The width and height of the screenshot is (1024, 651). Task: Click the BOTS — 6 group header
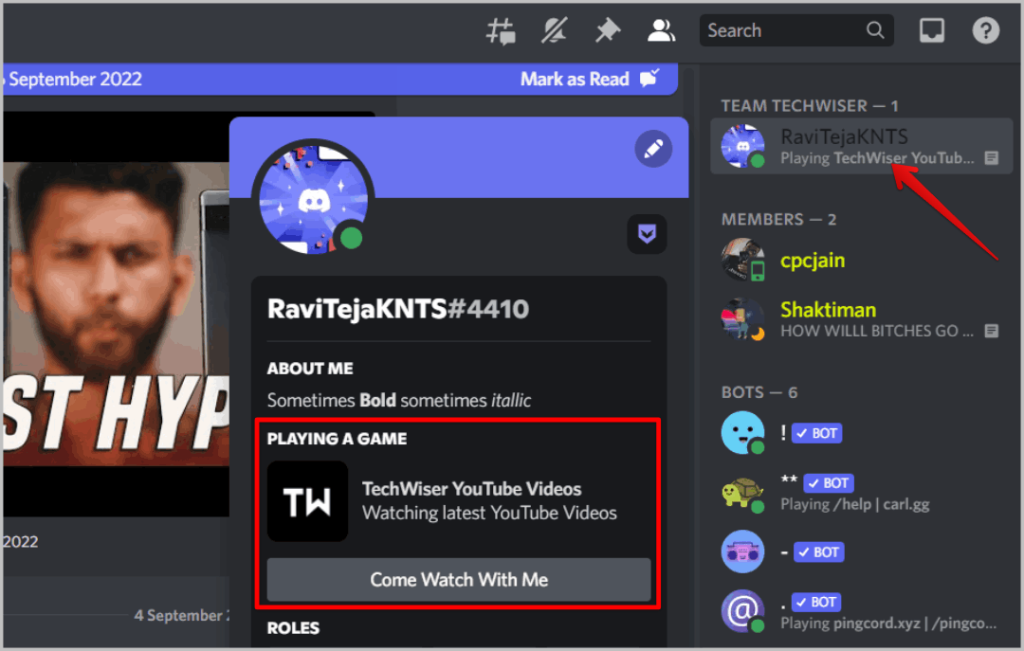pos(759,392)
